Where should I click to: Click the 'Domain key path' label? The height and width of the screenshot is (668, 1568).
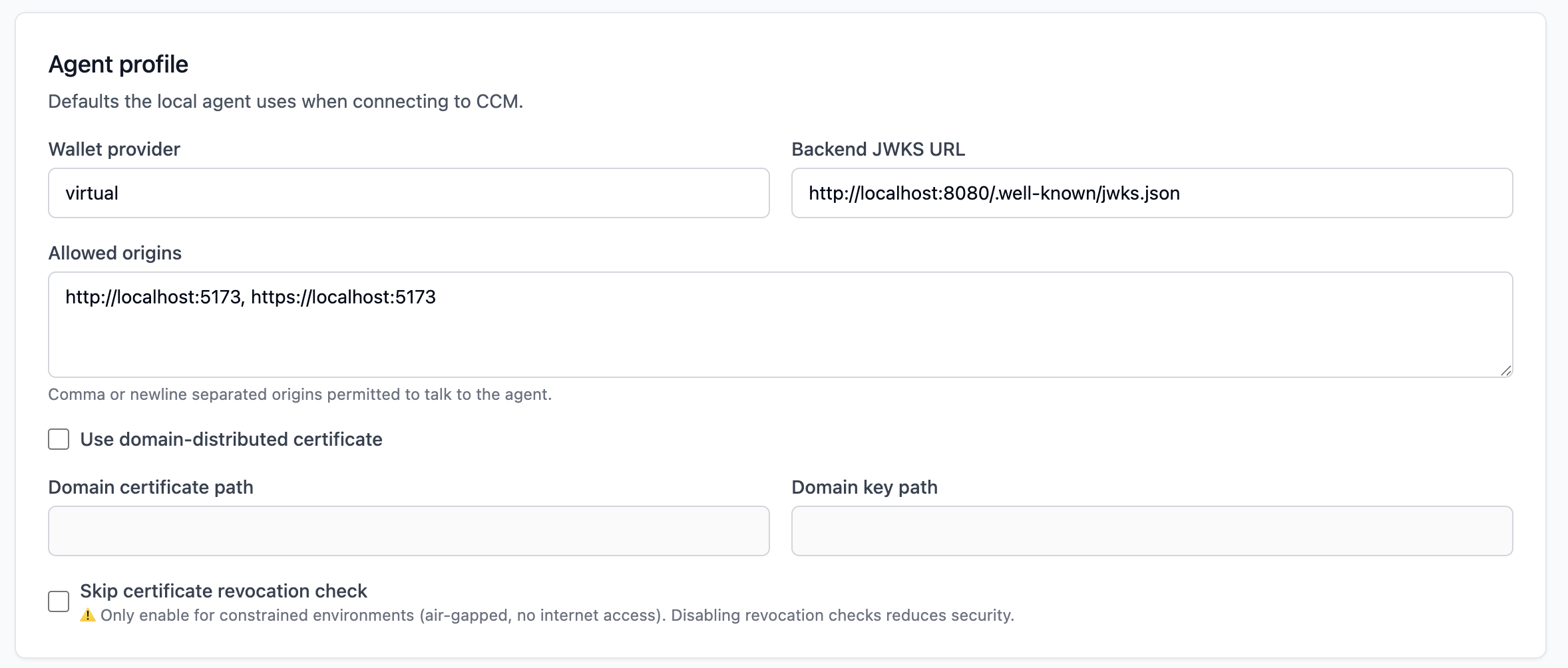(864, 487)
